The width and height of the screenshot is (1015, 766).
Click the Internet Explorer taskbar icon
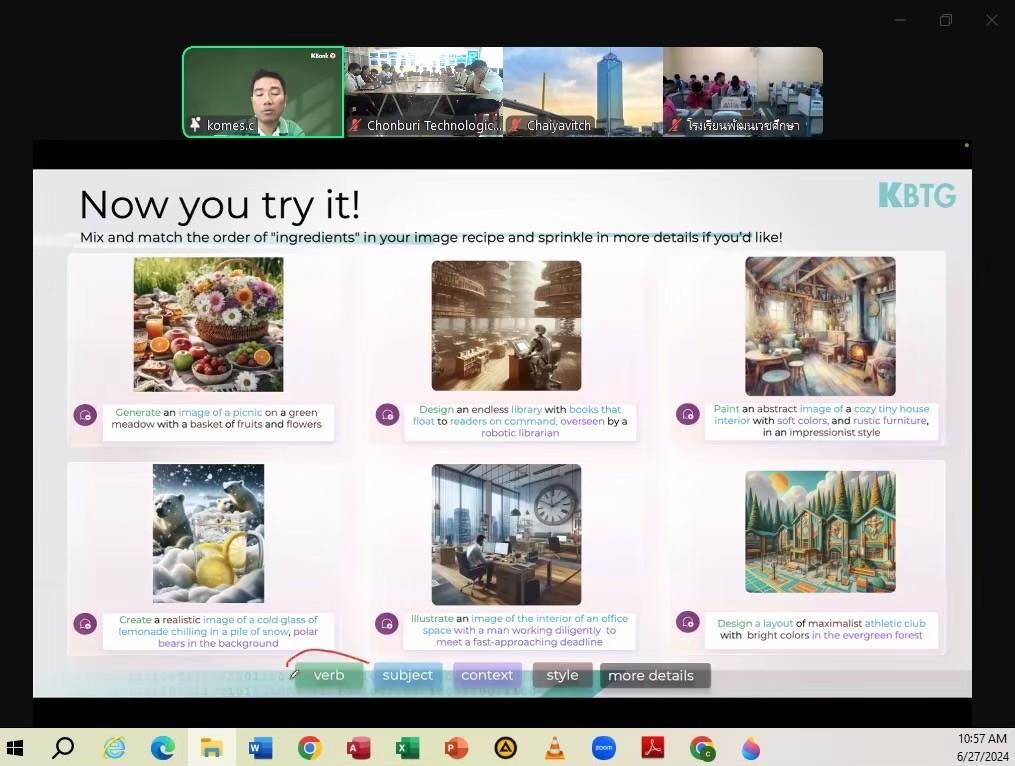[x=114, y=748]
